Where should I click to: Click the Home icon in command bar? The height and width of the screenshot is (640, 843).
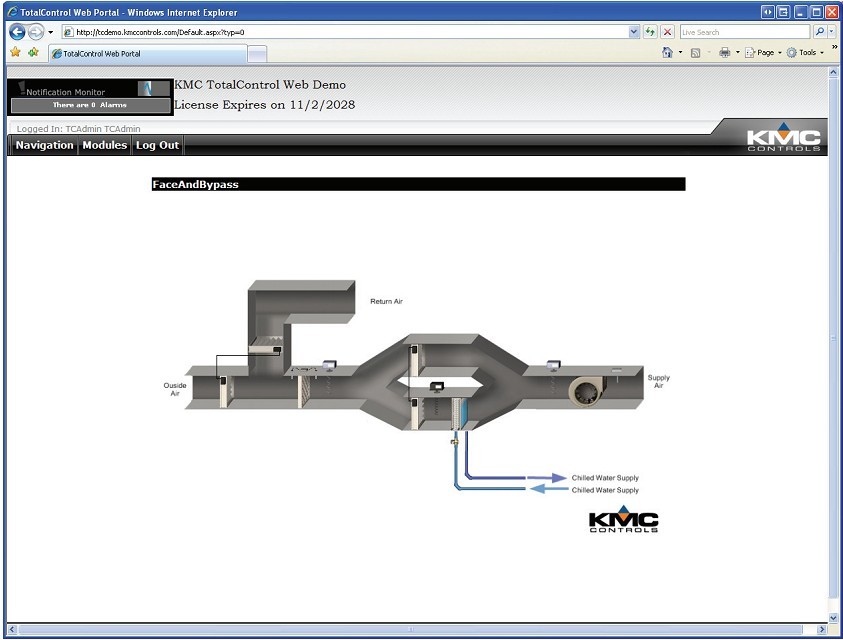(667, 52)
